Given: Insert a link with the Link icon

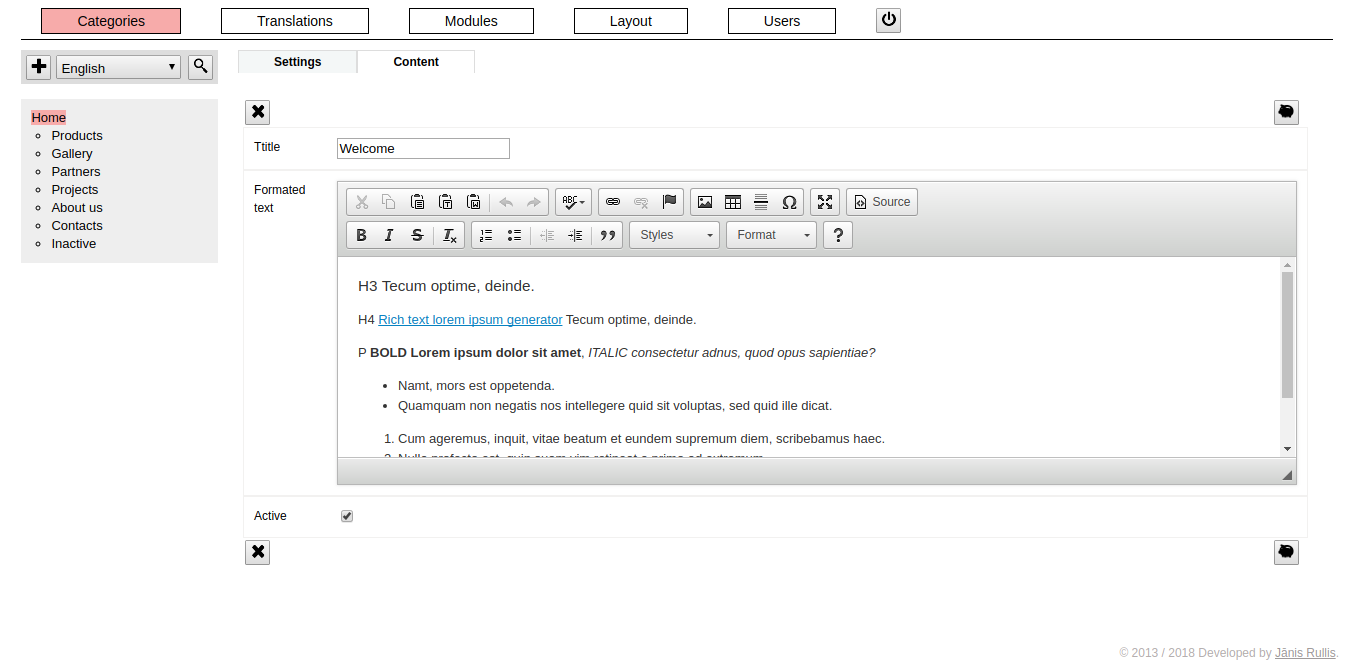Looking at the screenshot, I should coord(613,202).
